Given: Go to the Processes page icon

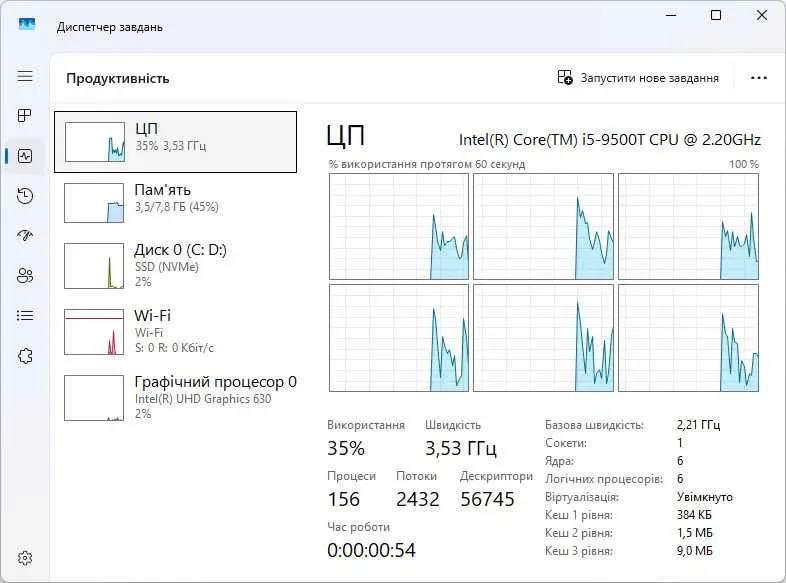Looking at the screenshot, I should [x=25, y=116].
